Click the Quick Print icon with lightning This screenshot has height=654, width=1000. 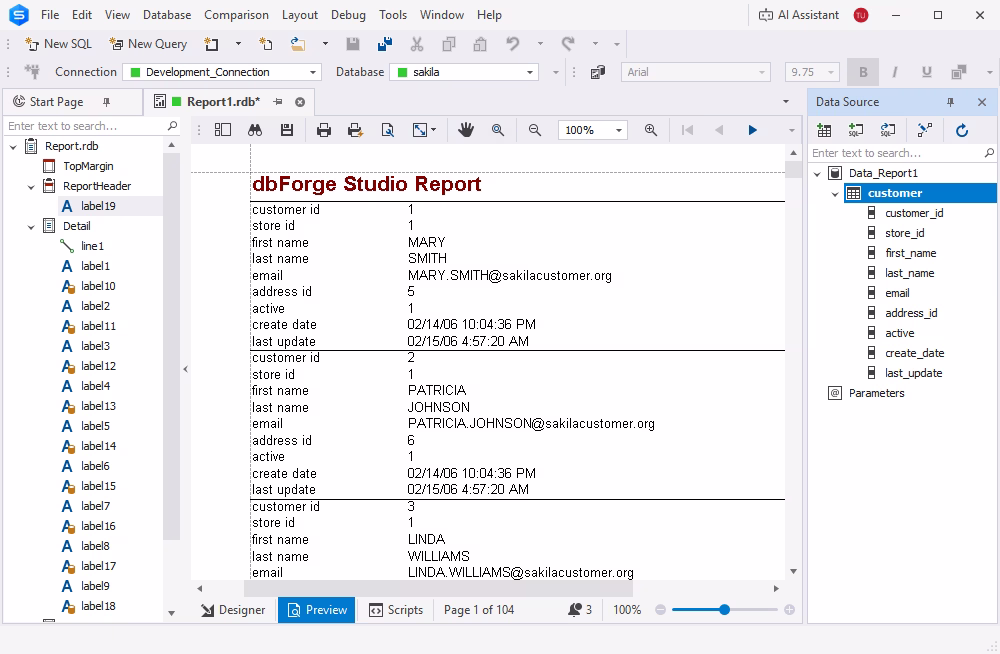click(355, 130)
